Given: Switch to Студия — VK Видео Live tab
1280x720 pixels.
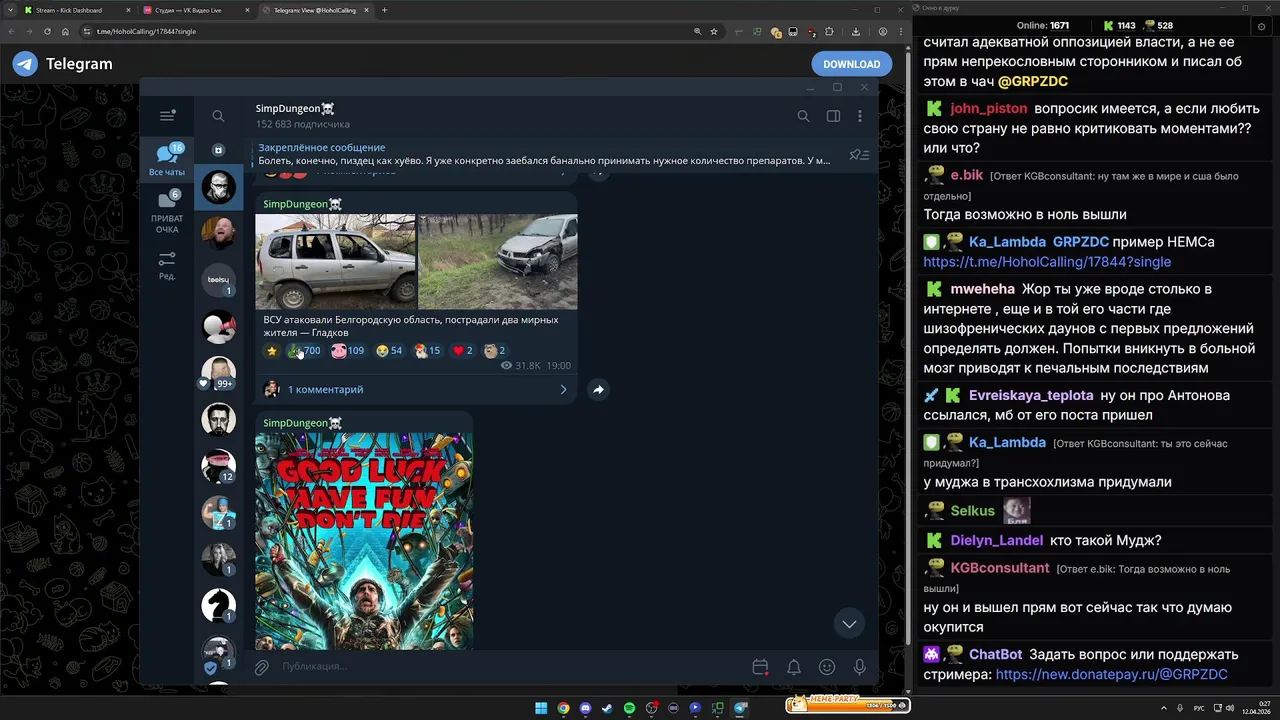Looking at the screenshot, I should click(196, 10).
